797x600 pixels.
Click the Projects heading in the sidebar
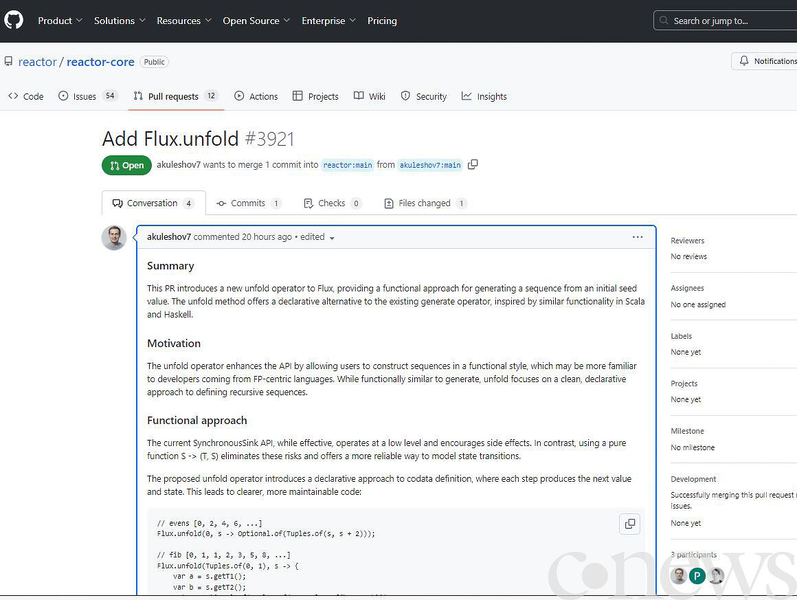coord(684,384)
